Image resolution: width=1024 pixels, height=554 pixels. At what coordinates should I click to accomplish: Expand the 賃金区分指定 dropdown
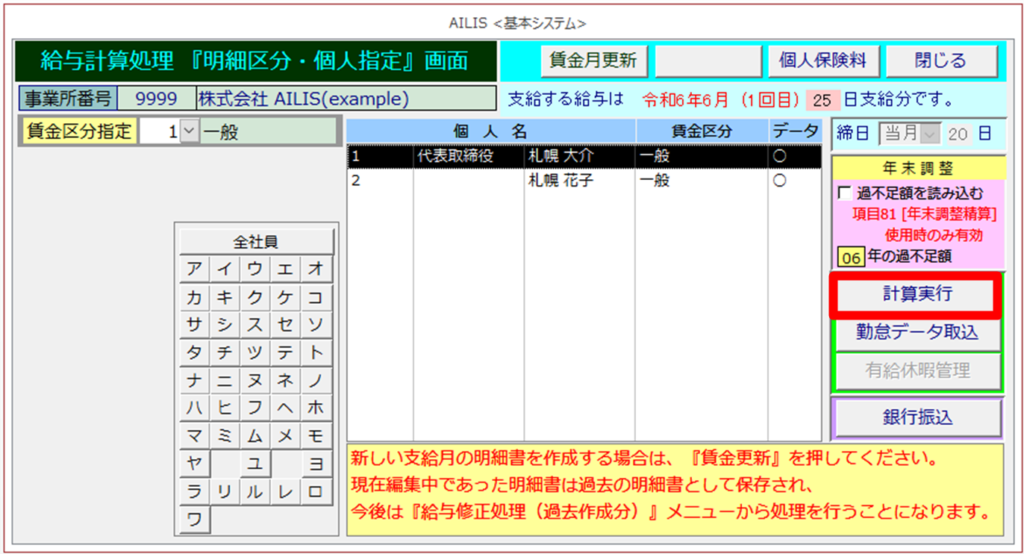190,132
